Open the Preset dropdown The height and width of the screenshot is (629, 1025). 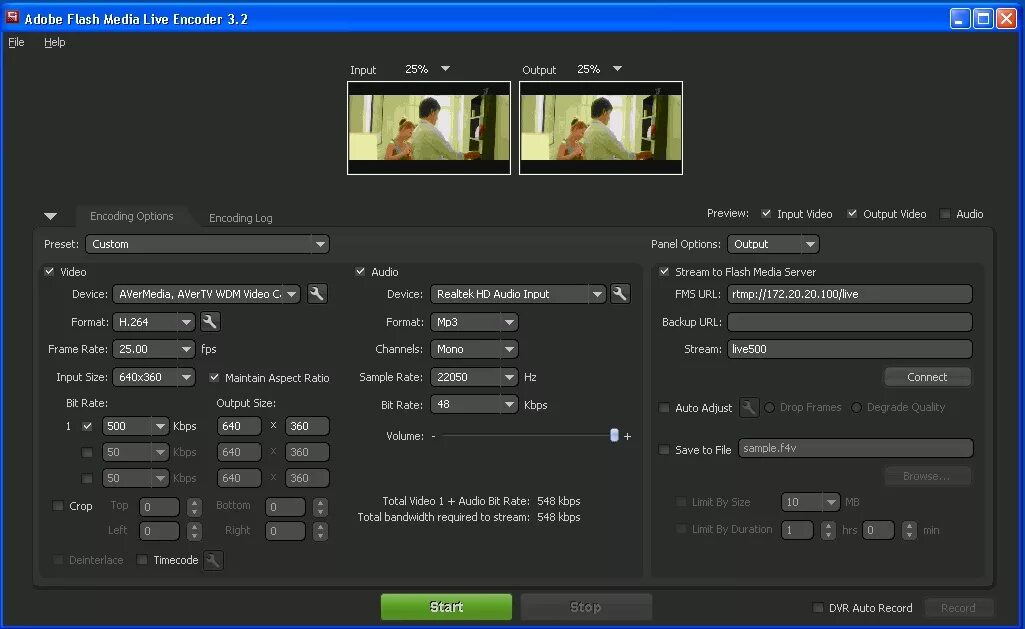pyautogui.click(x=207, y=244)
